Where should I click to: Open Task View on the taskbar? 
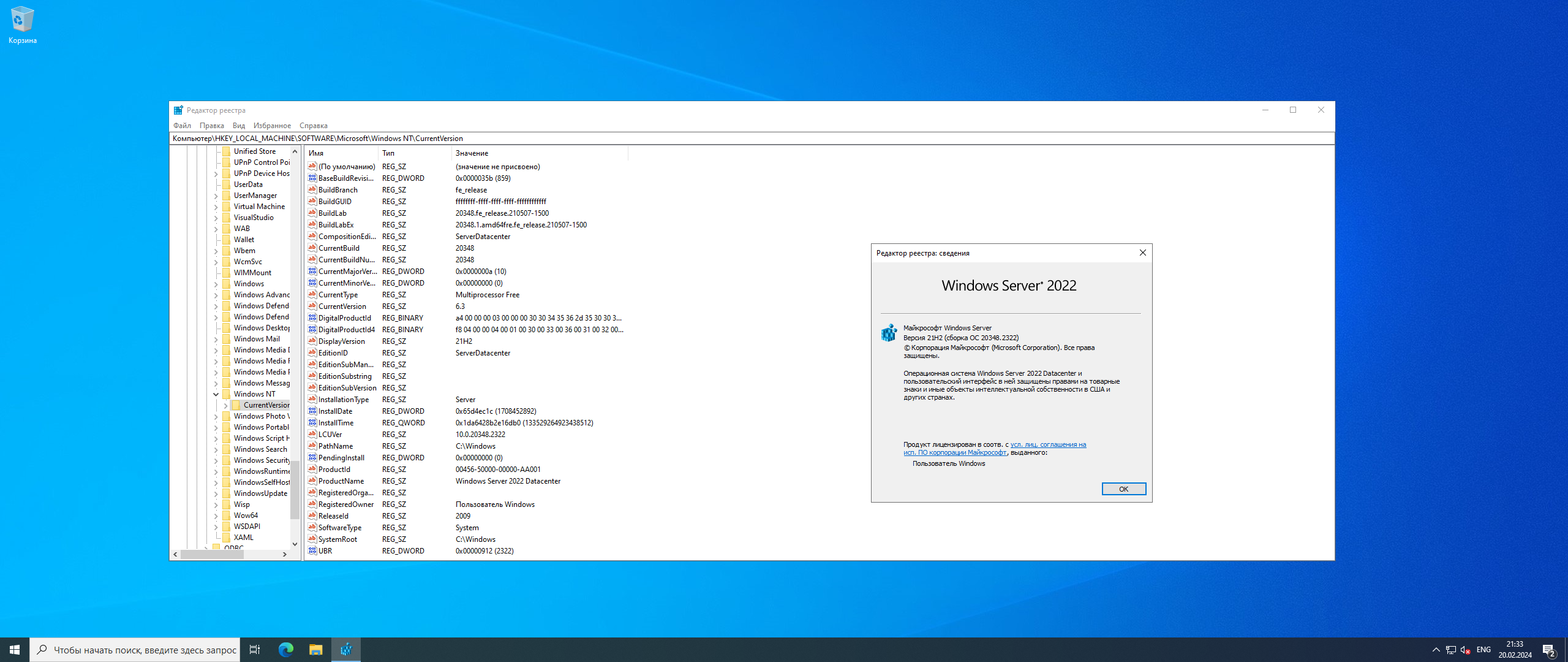coord(255,650)
